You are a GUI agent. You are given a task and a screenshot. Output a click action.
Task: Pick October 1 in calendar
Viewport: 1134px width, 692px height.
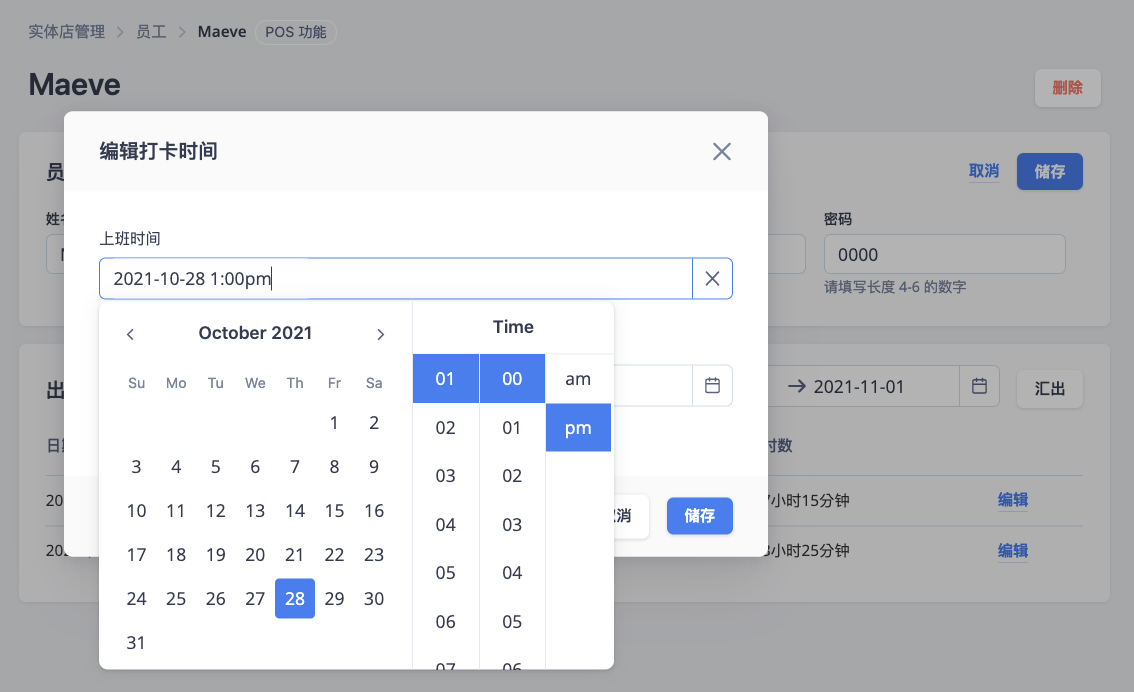point(334,422)
